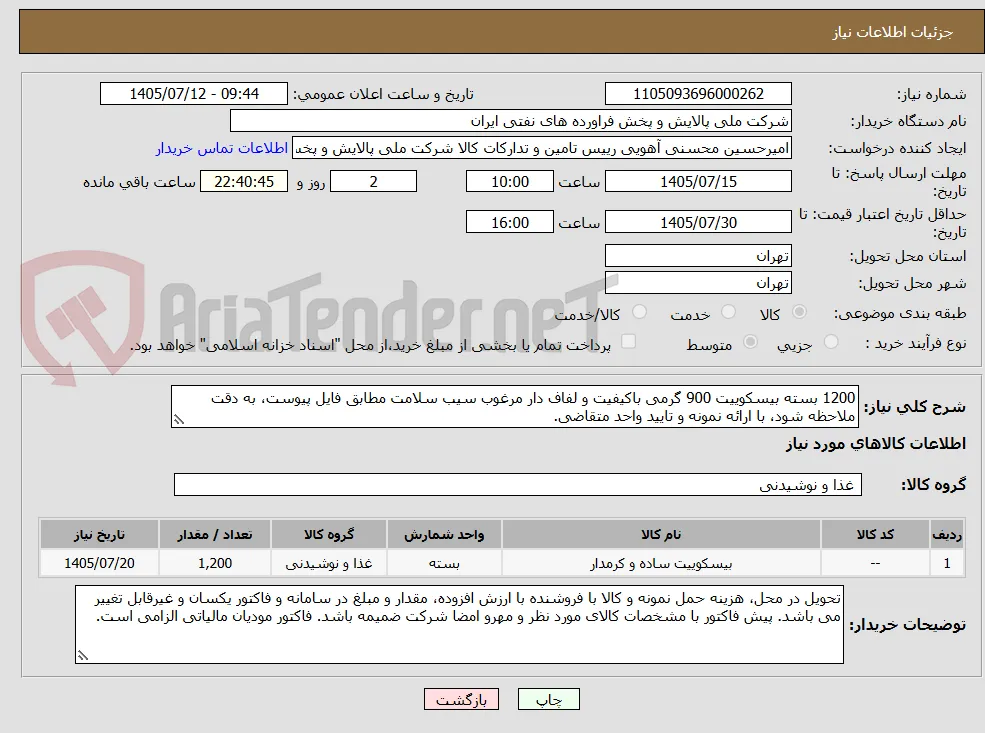Click the row number cell 1
The height and width of the screenshot is (733, 985).
947,563
